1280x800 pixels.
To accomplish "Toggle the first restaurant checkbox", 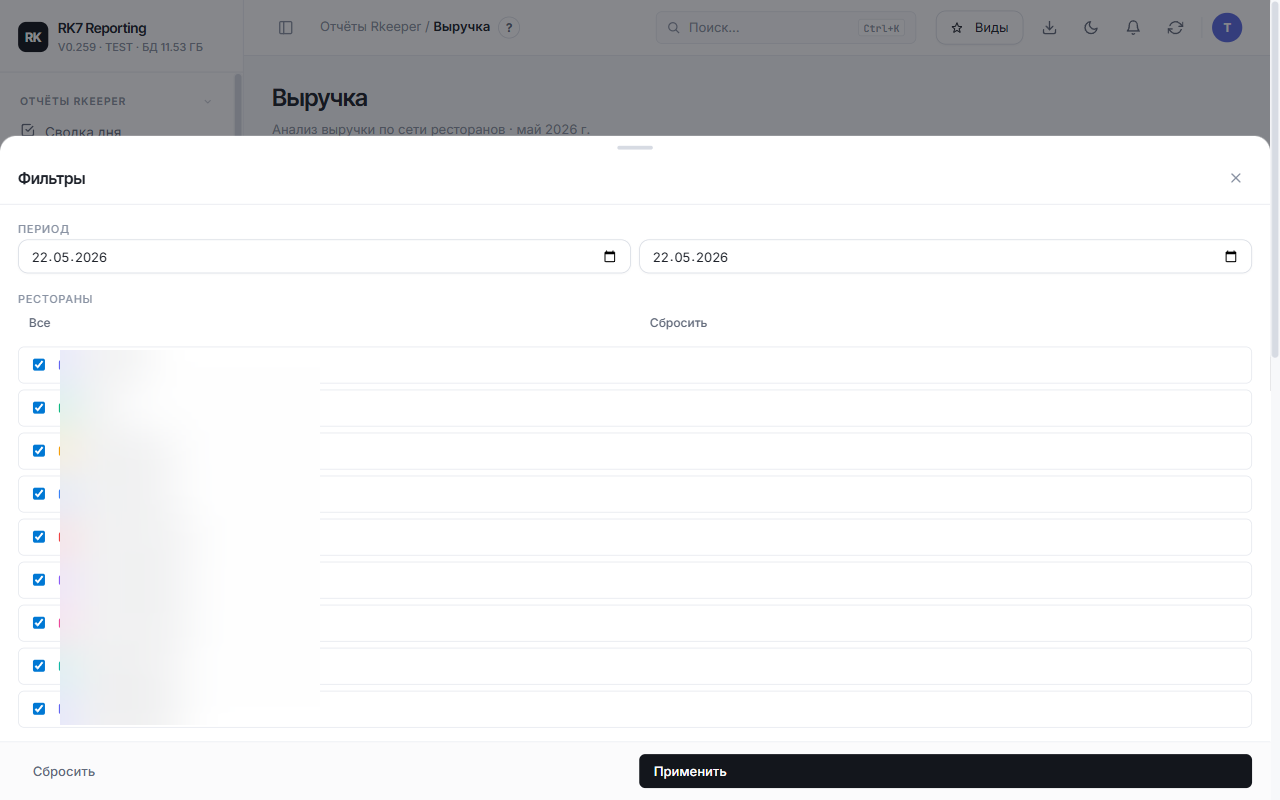I will click(39, 365).
